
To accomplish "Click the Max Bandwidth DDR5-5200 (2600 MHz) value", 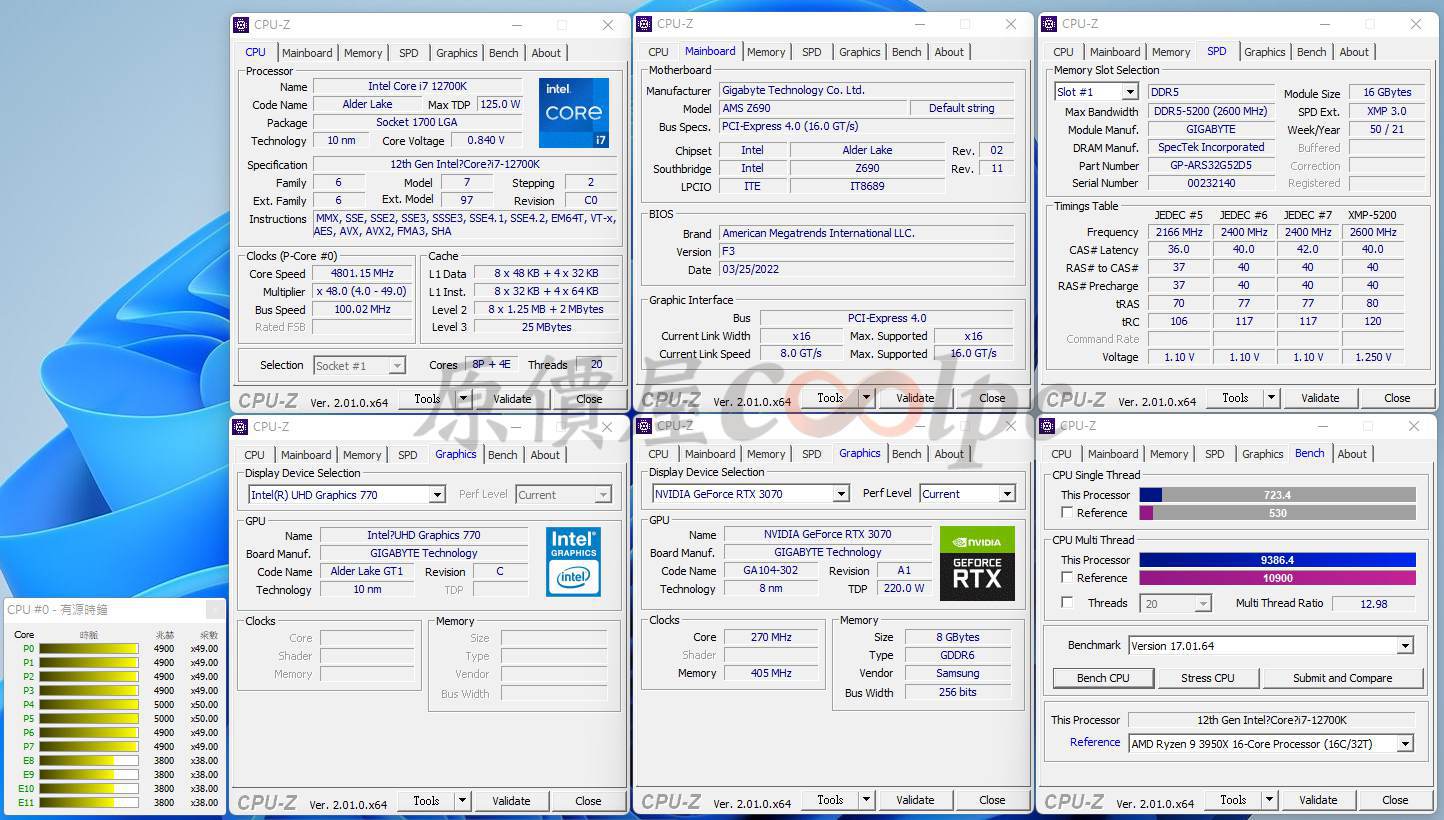I will [x=1211, y=112].
